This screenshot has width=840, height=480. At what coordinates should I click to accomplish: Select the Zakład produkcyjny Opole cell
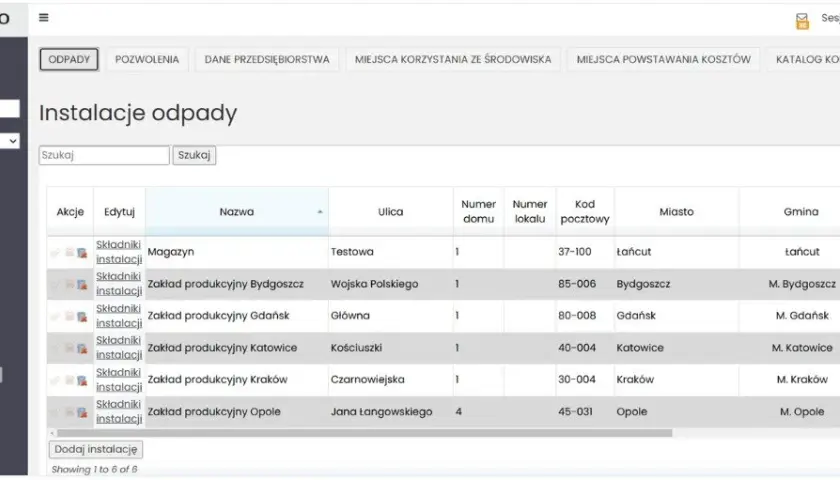237,411
